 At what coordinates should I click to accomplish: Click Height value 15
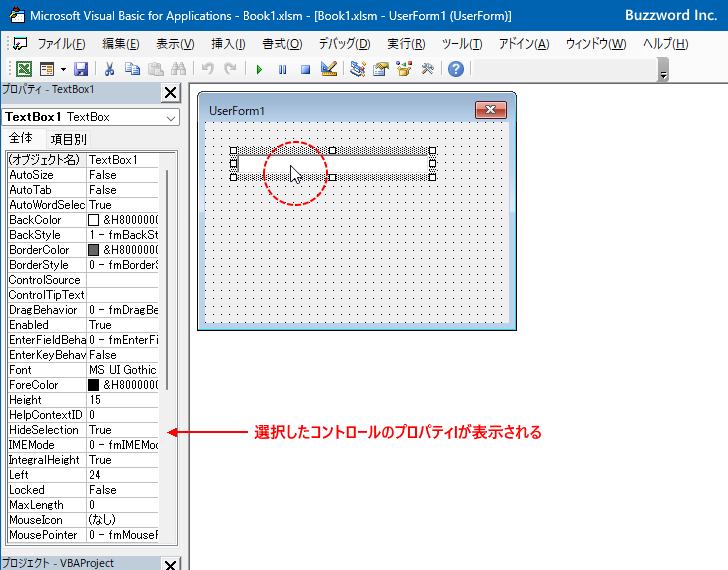[x=123, y=400]
